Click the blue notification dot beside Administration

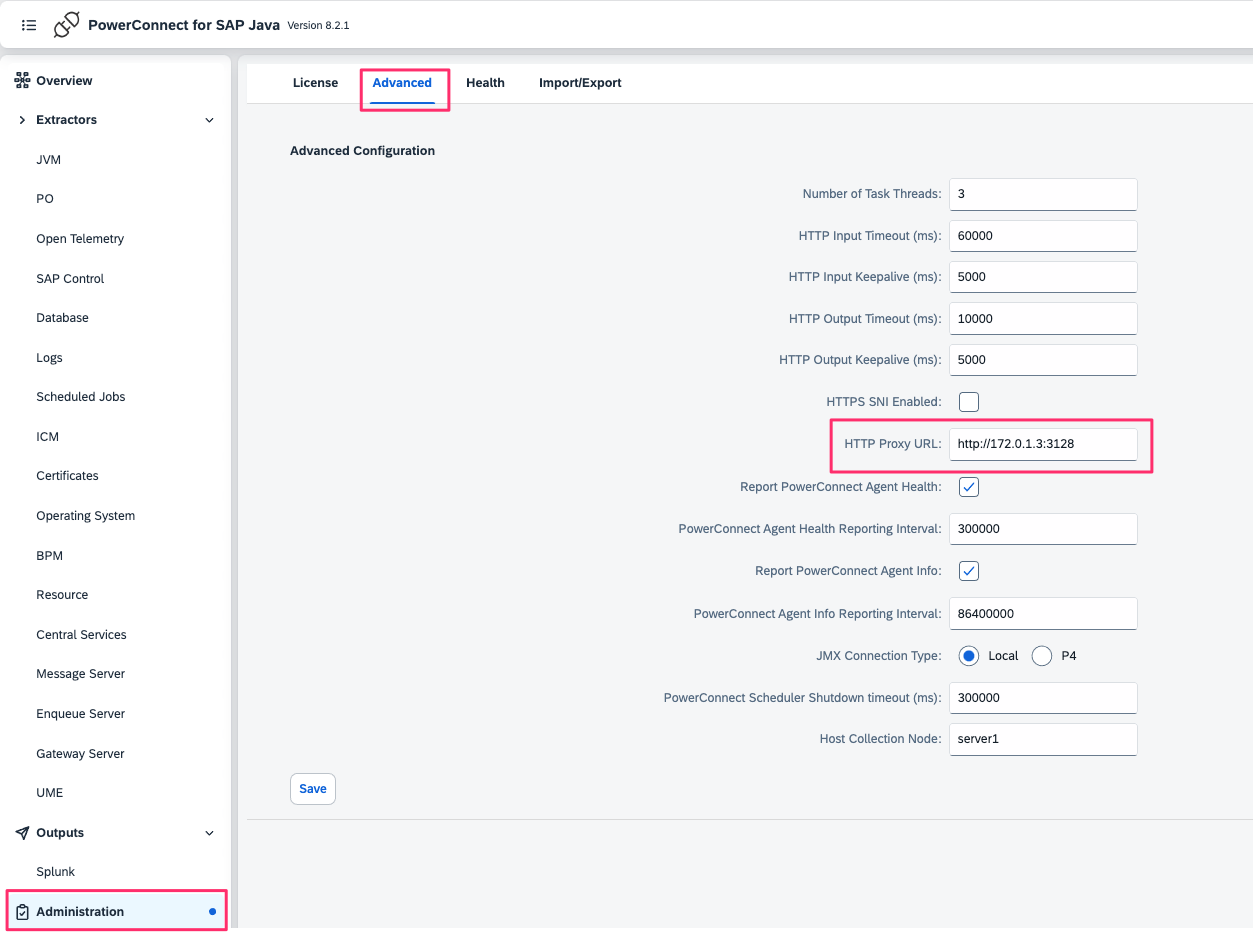pos(211,911)
